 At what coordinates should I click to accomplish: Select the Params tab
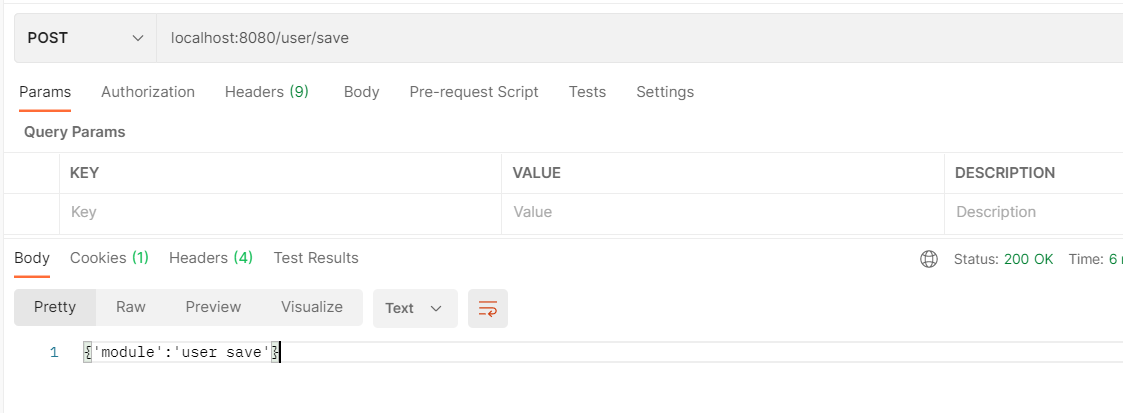coord(45,92)
